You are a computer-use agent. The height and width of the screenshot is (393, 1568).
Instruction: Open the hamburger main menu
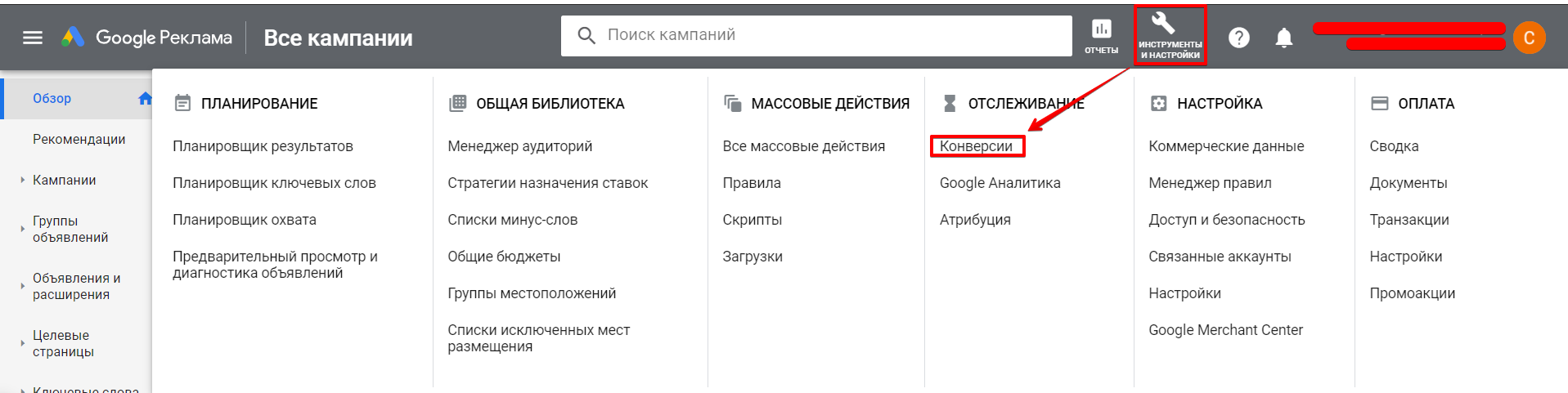click(x=33, y=38)
